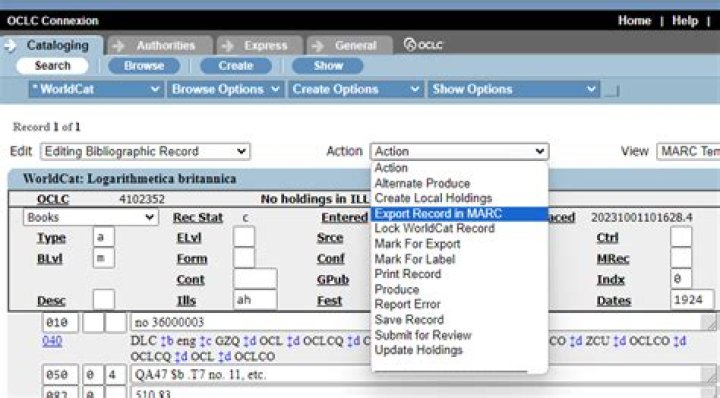This screenshot has height=398, width=720.
Task: Click the arrow icon on General tab
Action: [318, 46]
